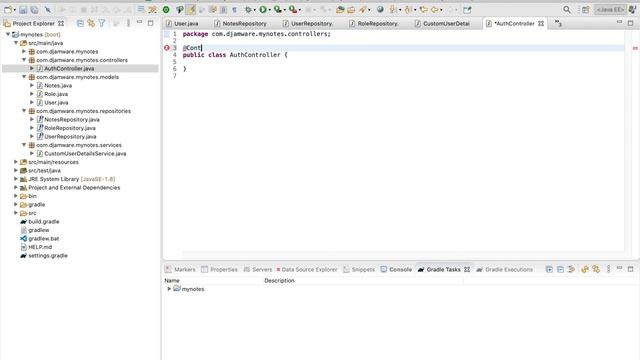Click the Last Edit Location icon

[423, 9]
